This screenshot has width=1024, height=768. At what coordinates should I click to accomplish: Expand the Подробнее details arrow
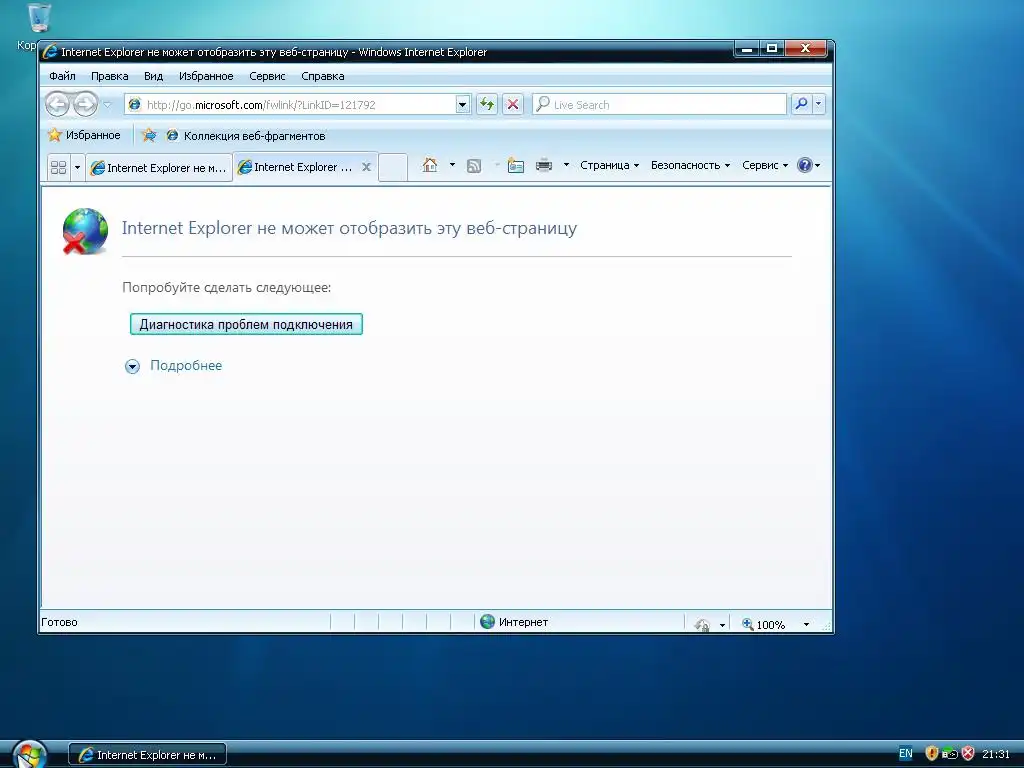132,366
